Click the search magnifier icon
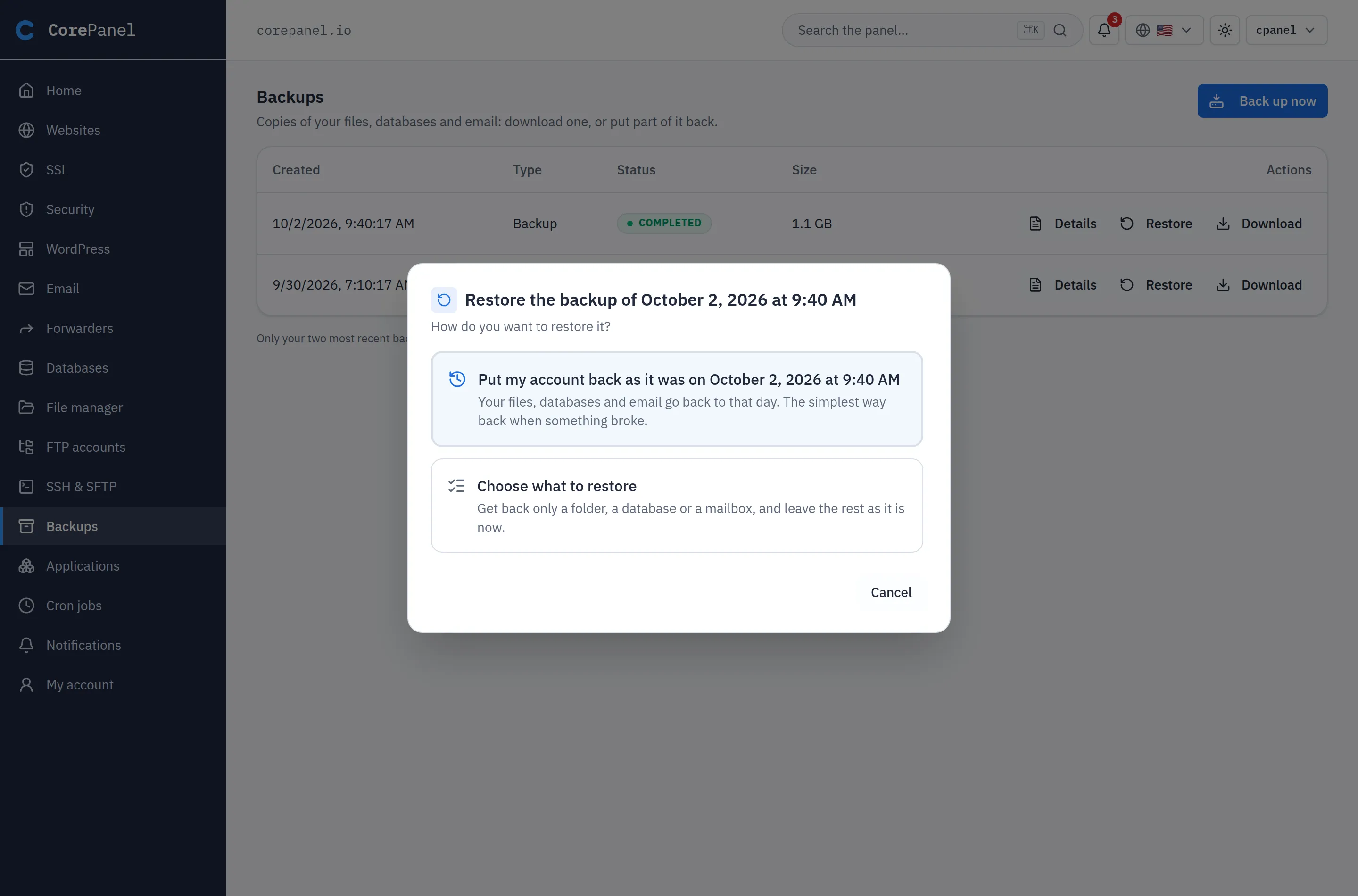This screenshot has height=896, width=1358. [x=1060, y=30]
